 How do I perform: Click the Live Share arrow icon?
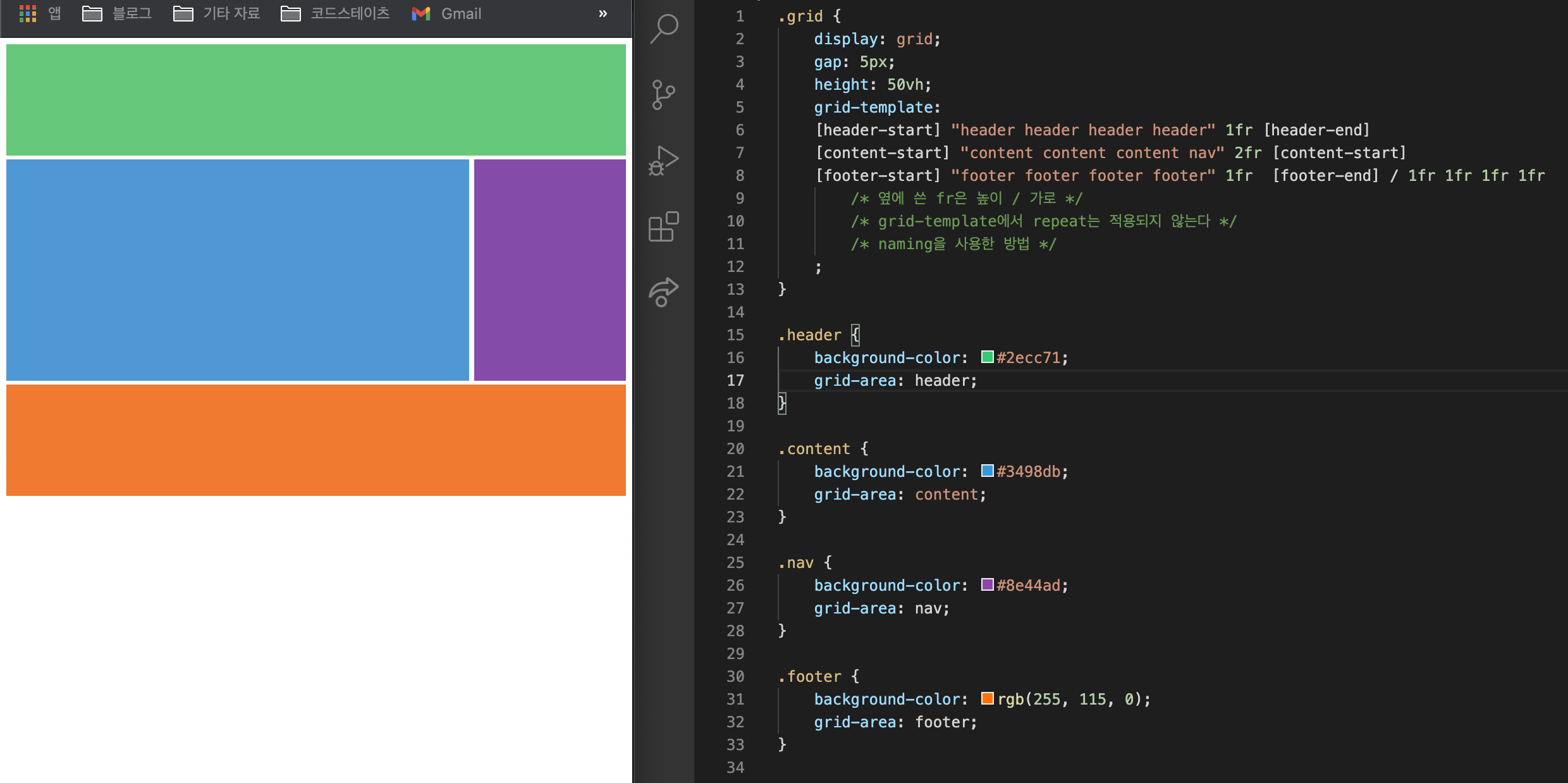point(663,292)
